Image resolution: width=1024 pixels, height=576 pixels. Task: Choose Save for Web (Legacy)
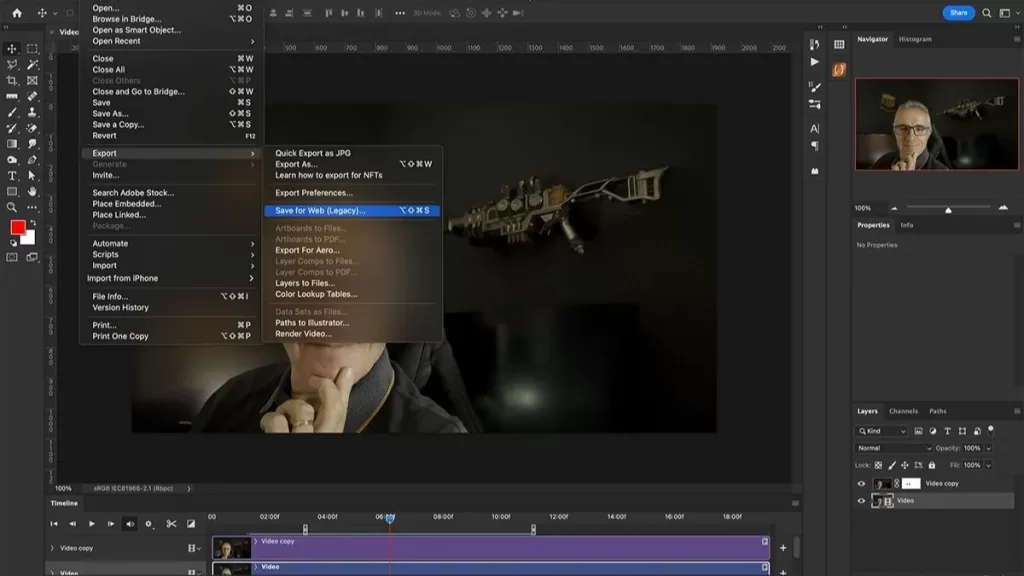click(x=352, y=211)
